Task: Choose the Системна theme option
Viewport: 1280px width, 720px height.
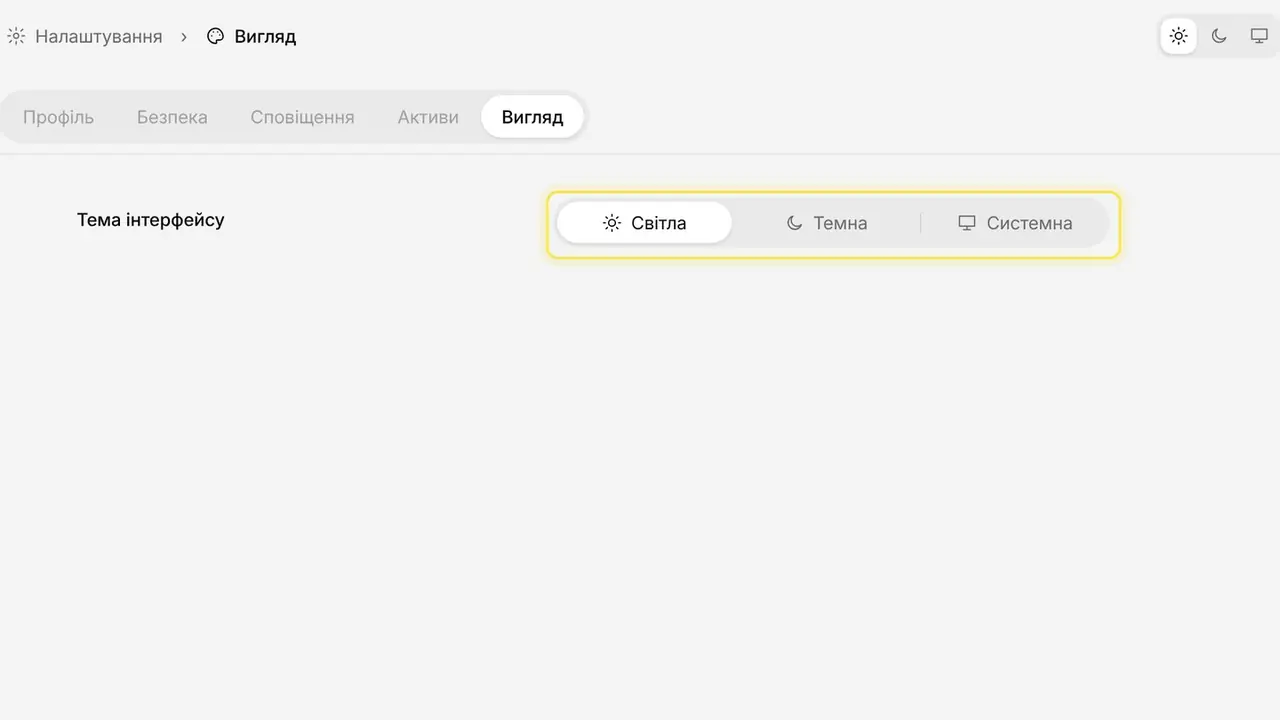Action: click(x=1015, y=223)
